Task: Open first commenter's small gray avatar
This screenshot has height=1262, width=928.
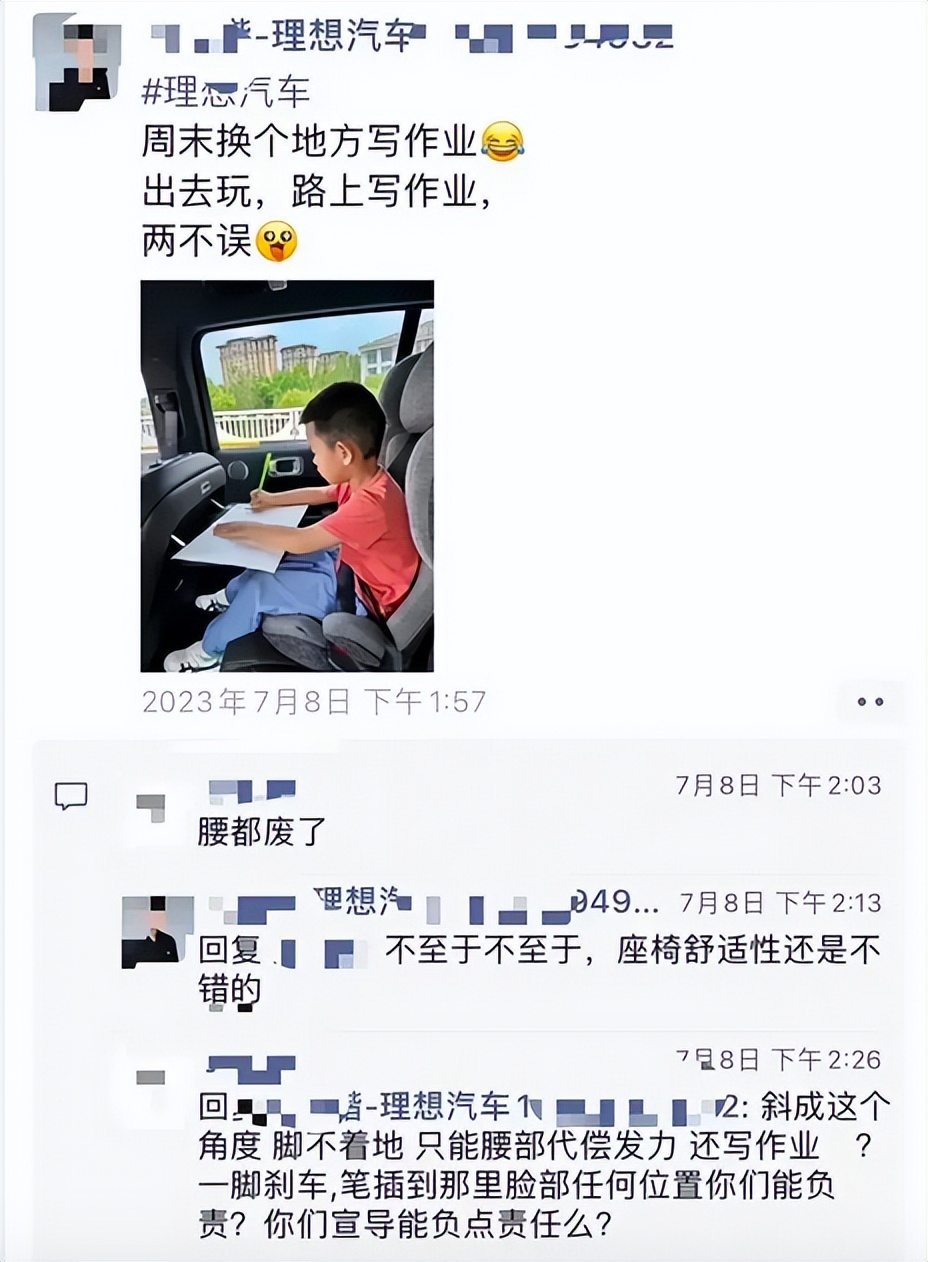Action: tap(151, 807)
